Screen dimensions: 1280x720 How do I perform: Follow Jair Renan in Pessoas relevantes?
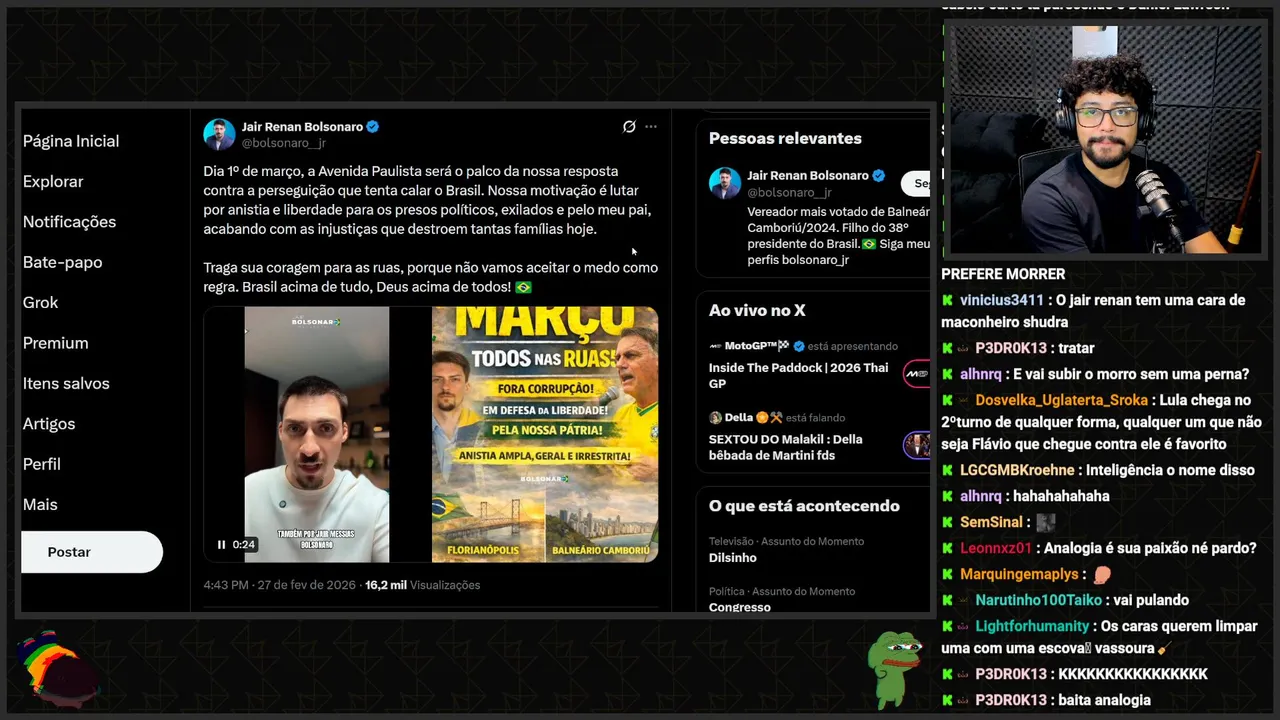pyautogui.click(x=916, y=183)
